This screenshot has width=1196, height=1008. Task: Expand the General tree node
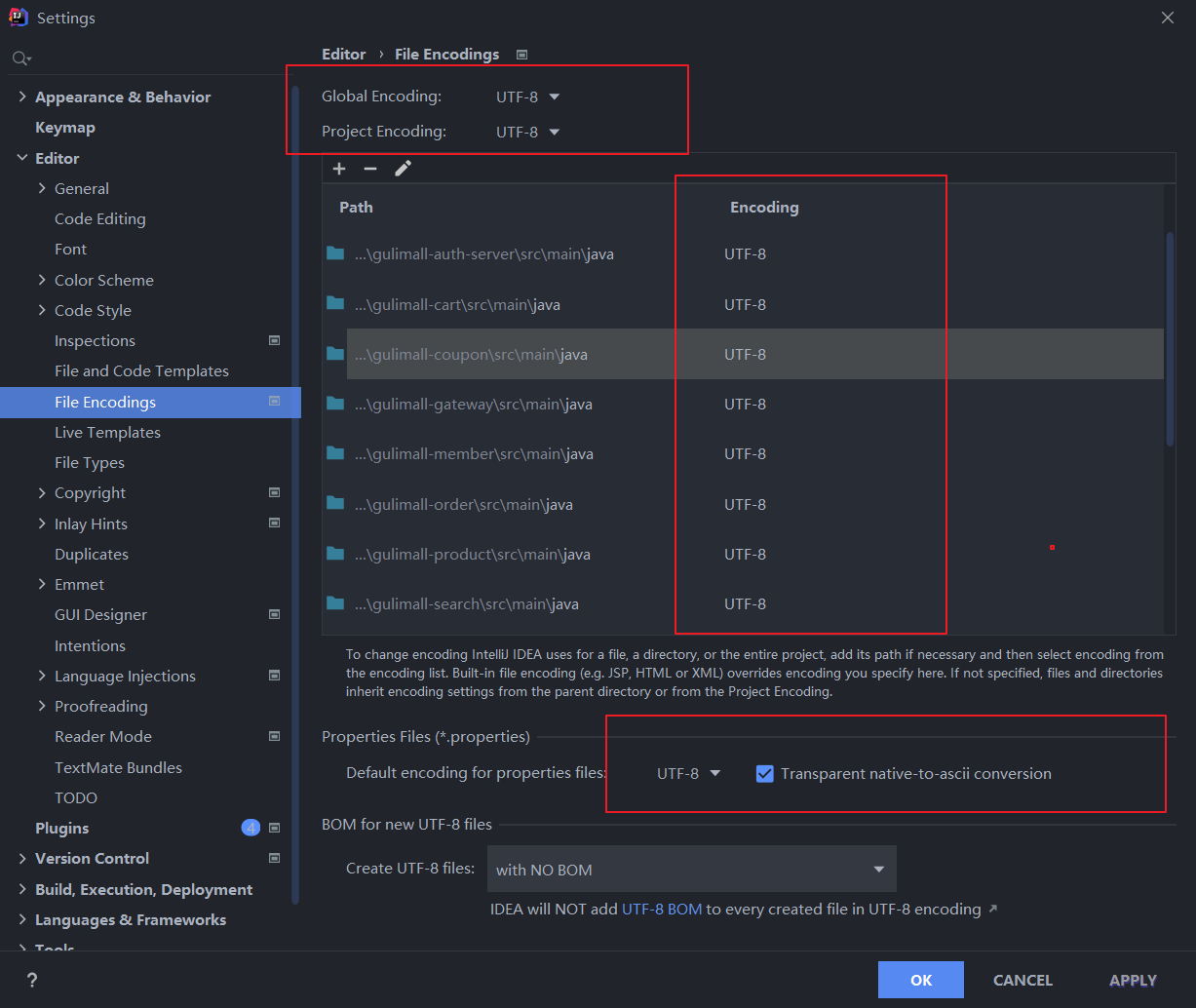coord(42,188)
